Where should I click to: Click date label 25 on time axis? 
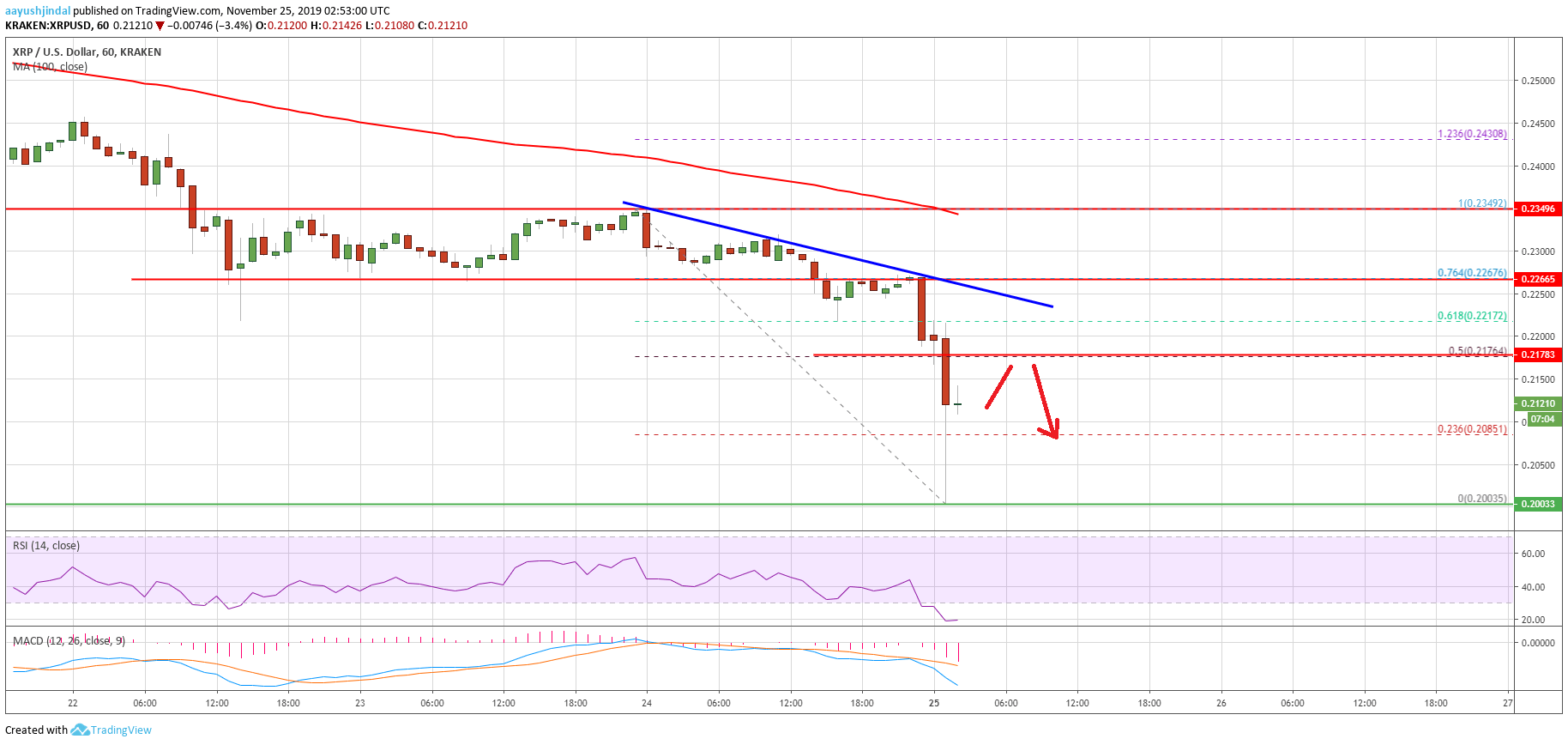point(934,703)
